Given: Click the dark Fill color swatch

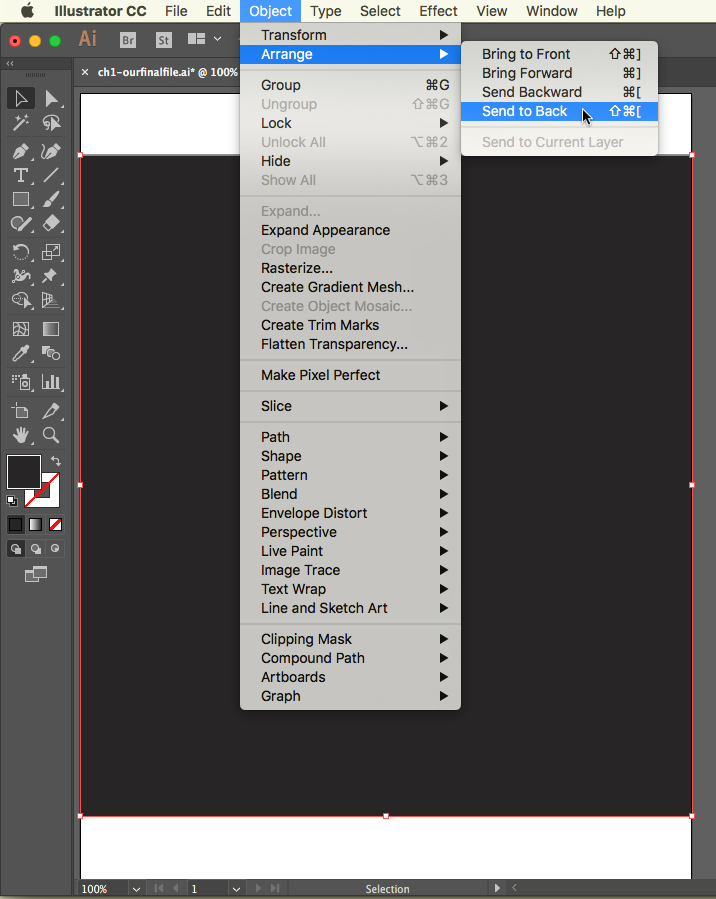Looking at the screenshot, I should click(x=22, y=472).
